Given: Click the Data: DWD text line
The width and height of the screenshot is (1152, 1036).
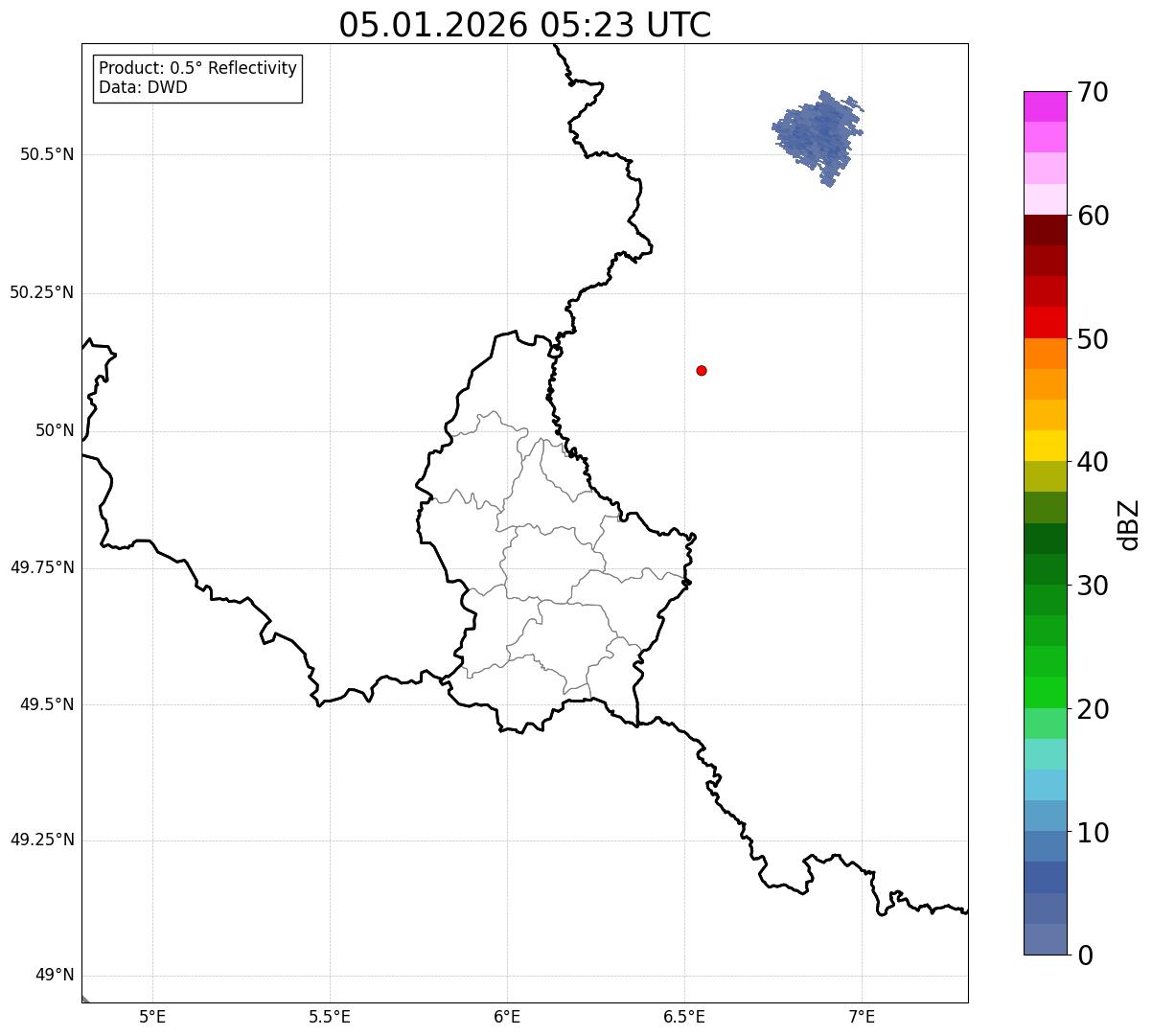Looking at the screenshot, I should [143, 88].
